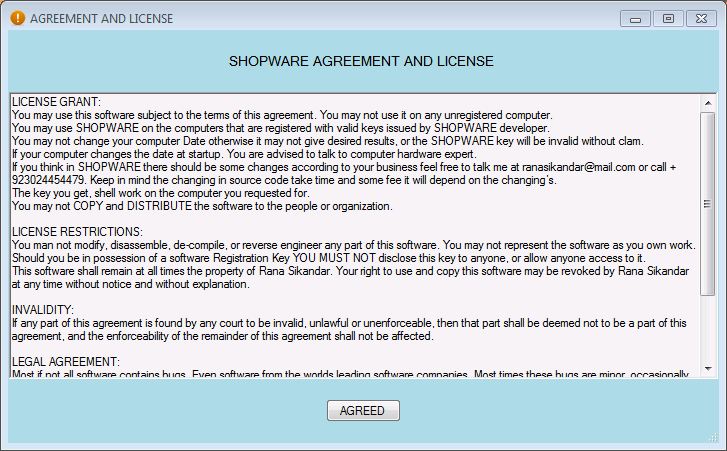Screen dimensions: 727x451
Task: Click the scrollbar up arrow
Action: 708,103
